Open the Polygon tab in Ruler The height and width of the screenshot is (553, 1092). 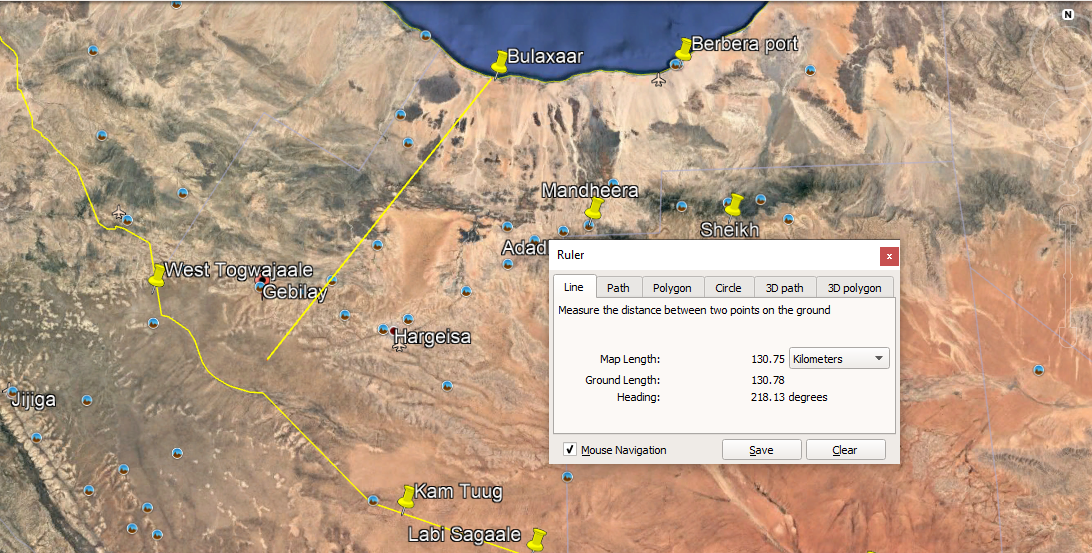[672, 288]
